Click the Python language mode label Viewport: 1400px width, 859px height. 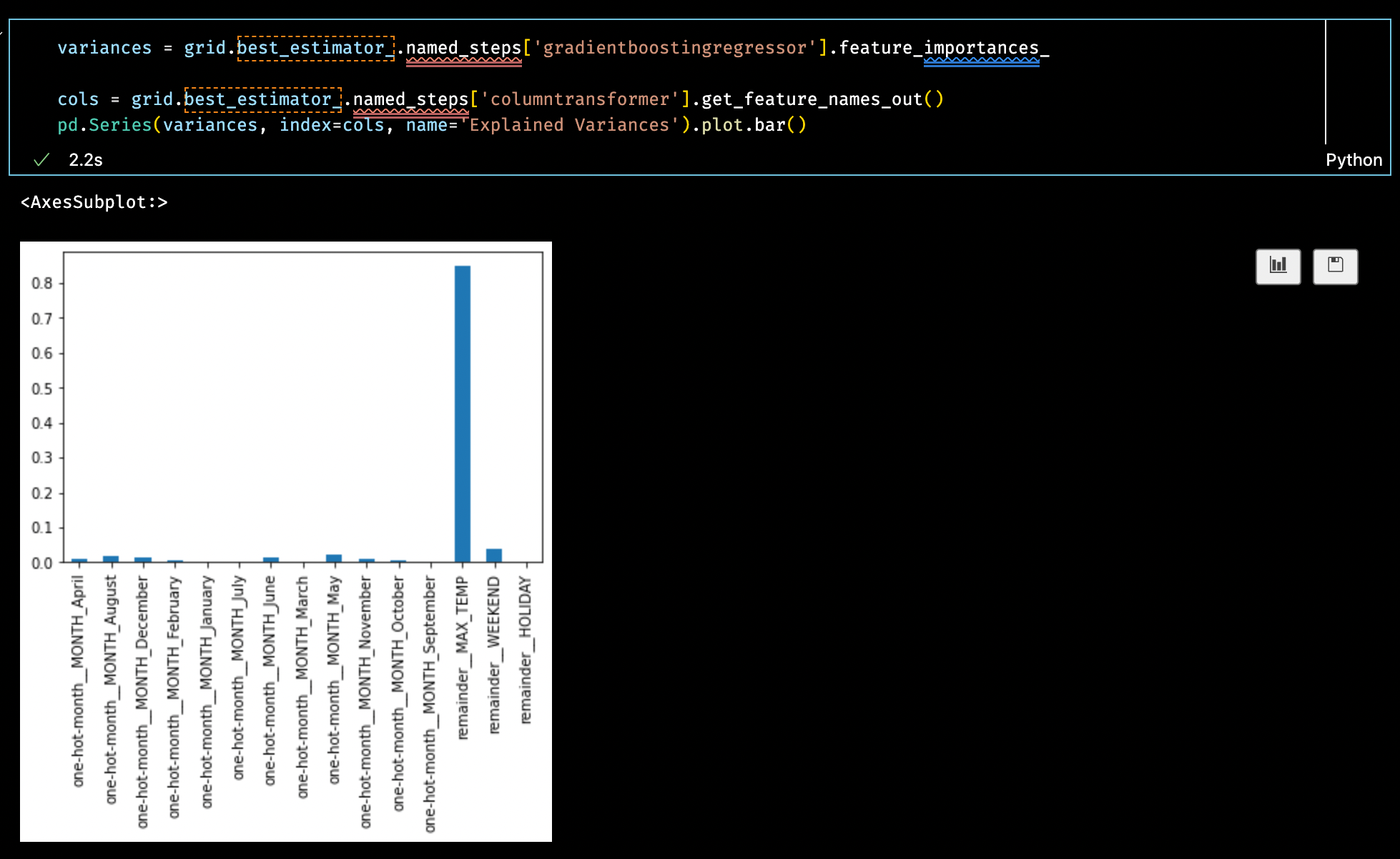(x=1354, y=159)
